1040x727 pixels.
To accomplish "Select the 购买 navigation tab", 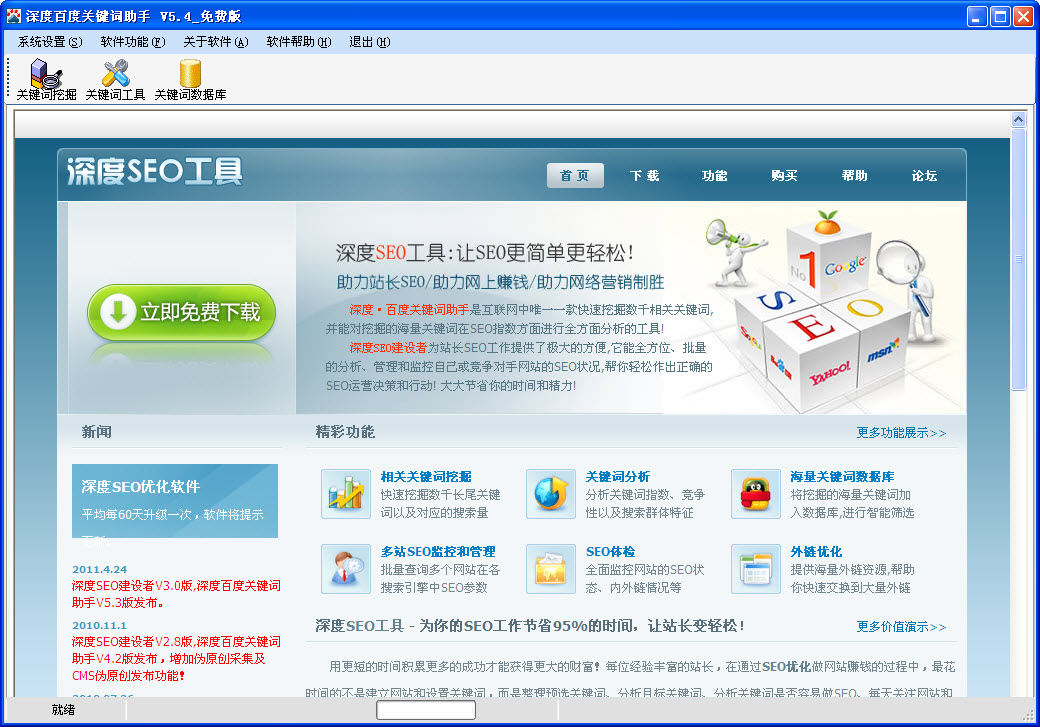I will pos(784,176).
